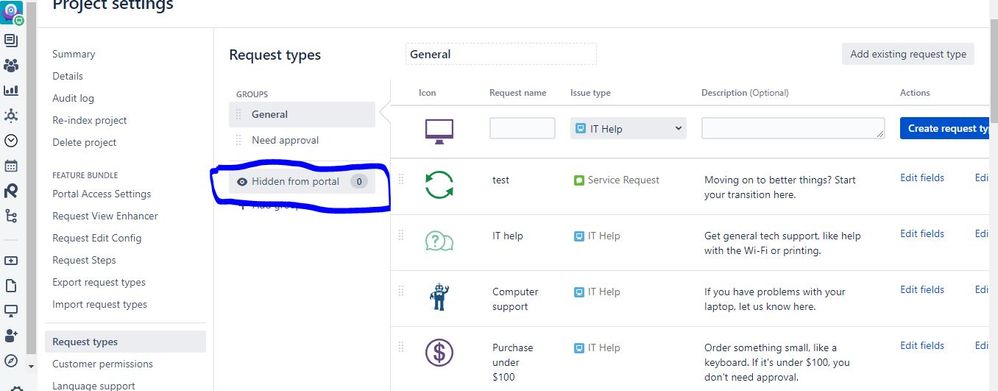Image resolution: width=998 pixels, height=391 pixels.
Task: Open the customers people icon
Action: [x=11, y=66]
